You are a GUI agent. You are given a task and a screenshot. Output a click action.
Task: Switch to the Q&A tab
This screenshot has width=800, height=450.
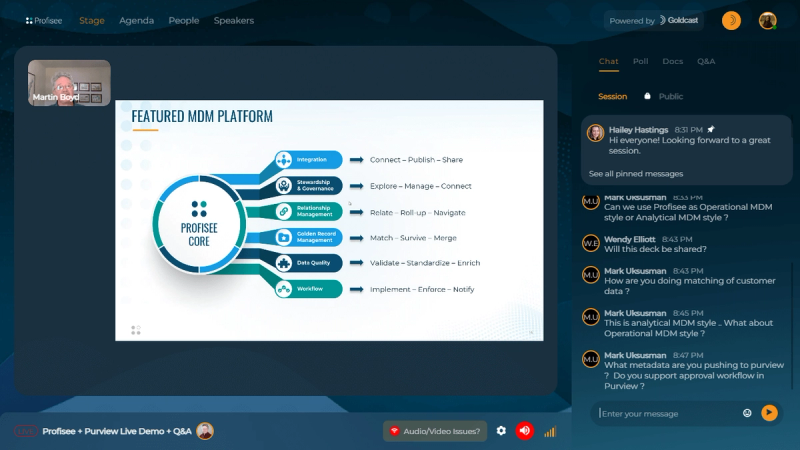point(706,61)
